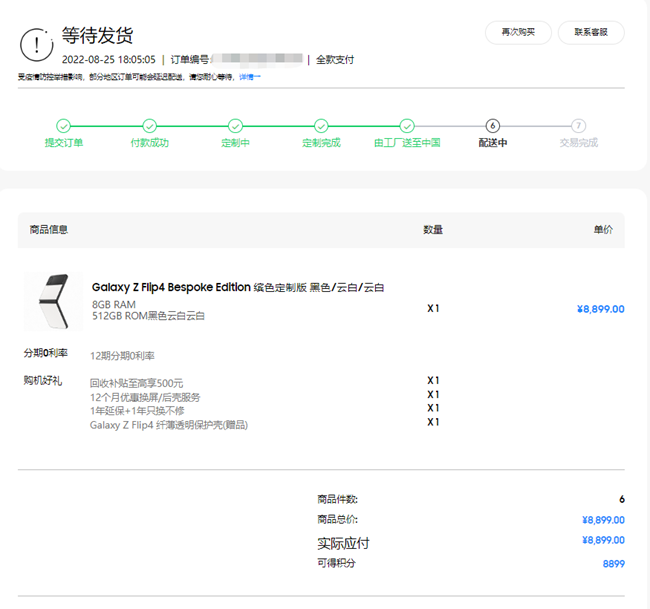Click the step 7 交易完成 circle icon
650x609 pixels.
[578, 126]
